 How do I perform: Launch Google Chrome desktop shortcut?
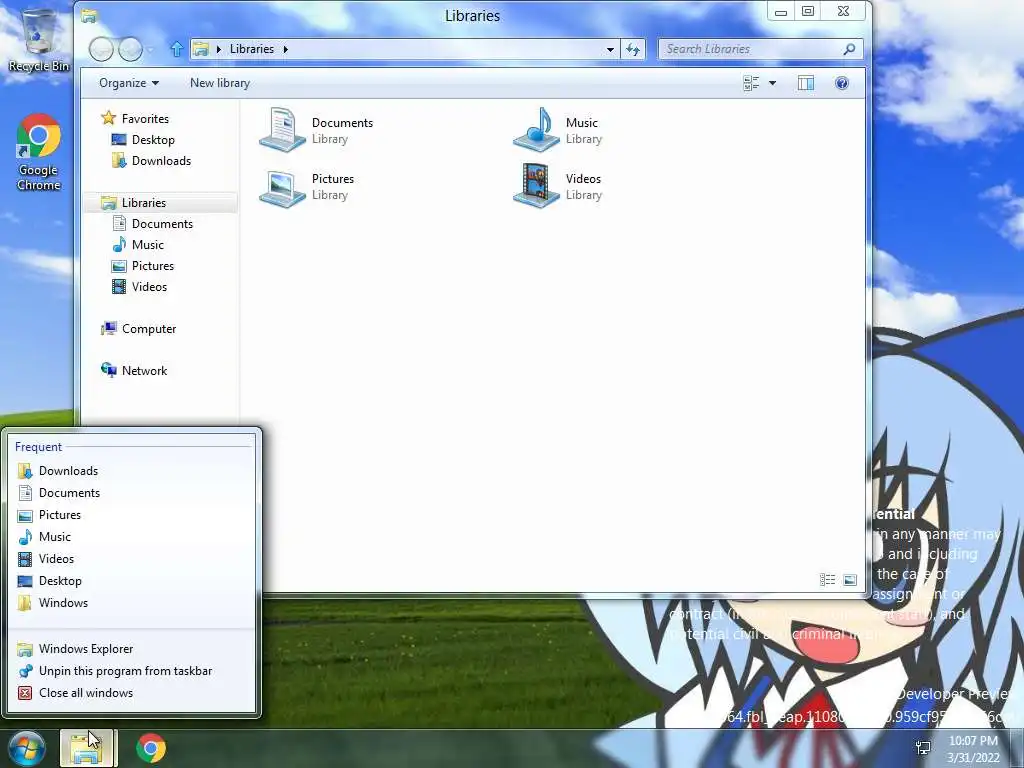pos(39,152)
